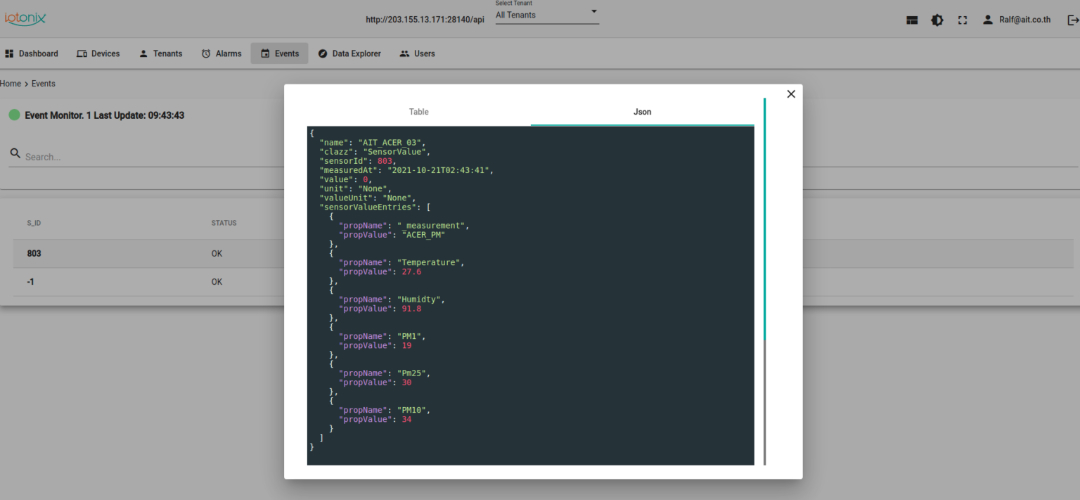This screenshot has height=500, width=1080.
Task: Switch to the Table tab
Action: click(x=418, y=112)
